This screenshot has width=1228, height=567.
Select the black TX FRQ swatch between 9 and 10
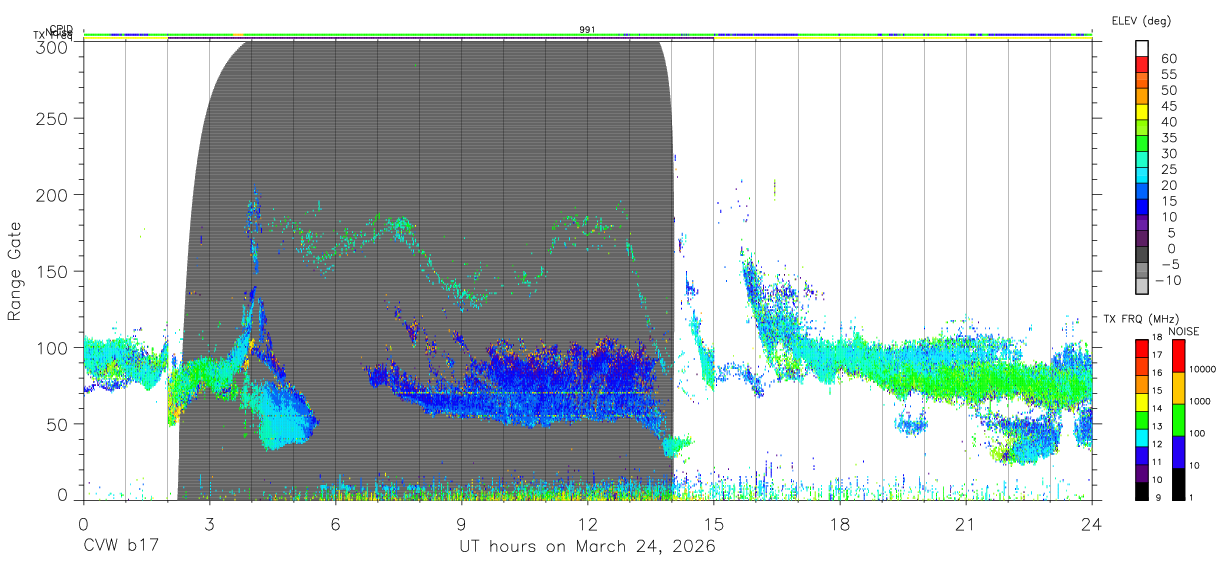pyautogui.click(x=1142, y=490)
